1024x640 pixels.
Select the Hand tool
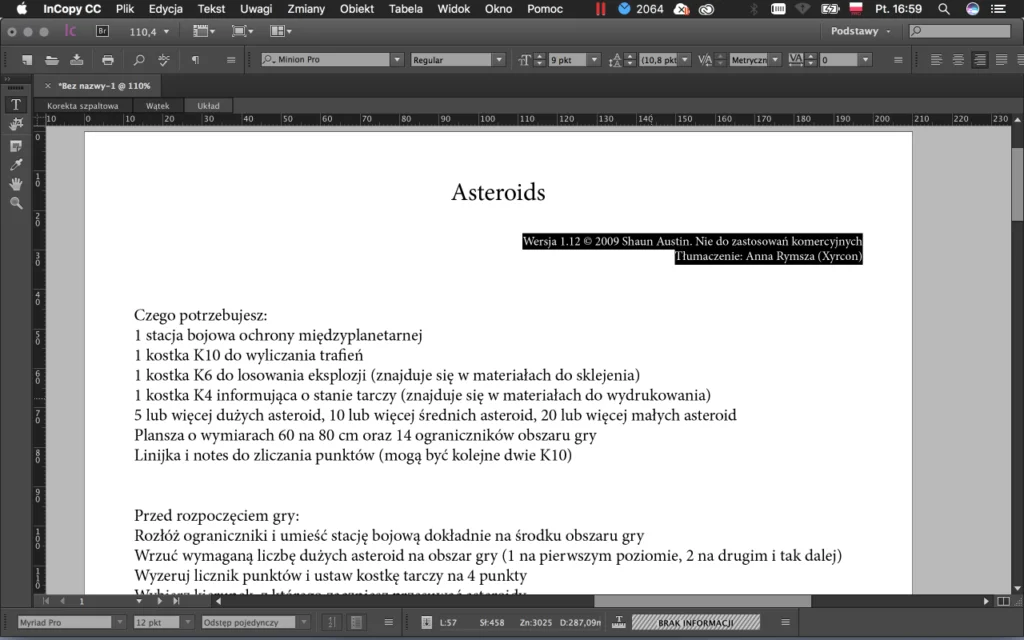pyautogui.click(x=16, y=184)
